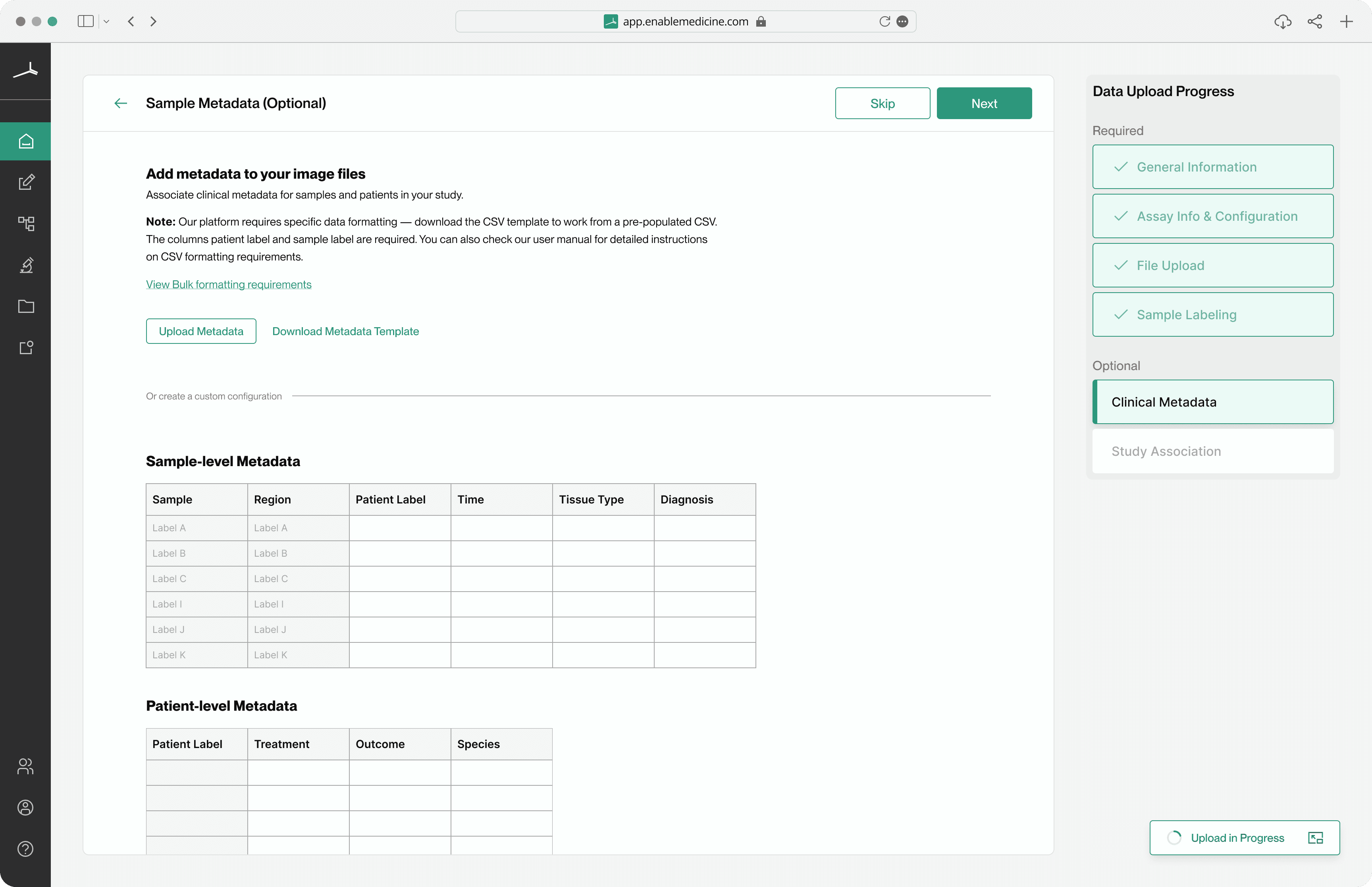Click the Tissue Type column header
1372x887 pixels.
[603, 499]
